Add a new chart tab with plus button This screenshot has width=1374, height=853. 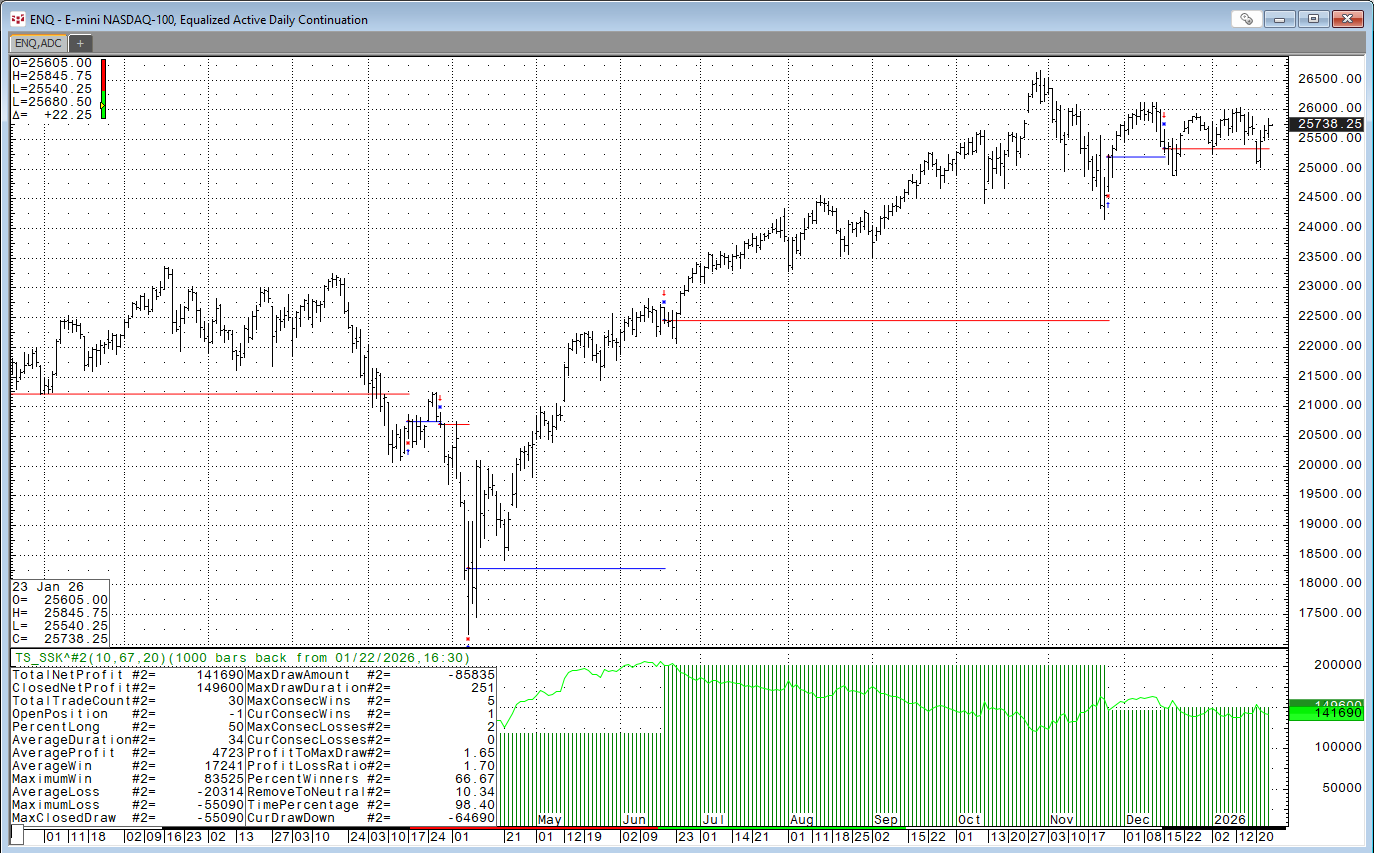click(x=80, y=43)
